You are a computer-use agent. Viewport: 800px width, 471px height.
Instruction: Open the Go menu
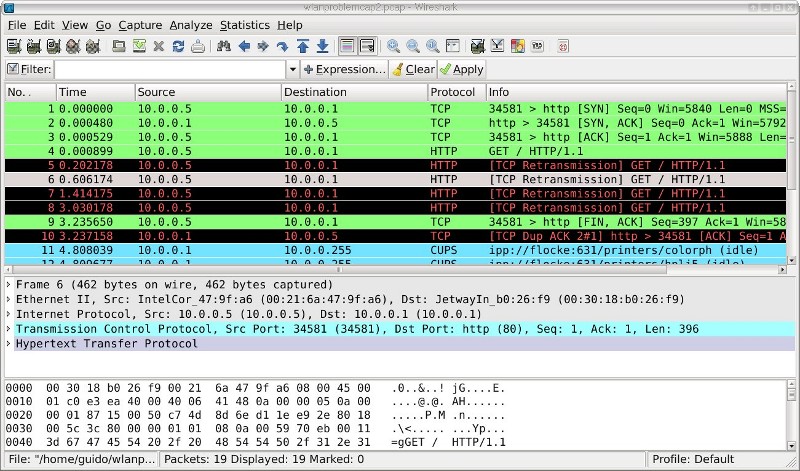[x=104, y=25]
